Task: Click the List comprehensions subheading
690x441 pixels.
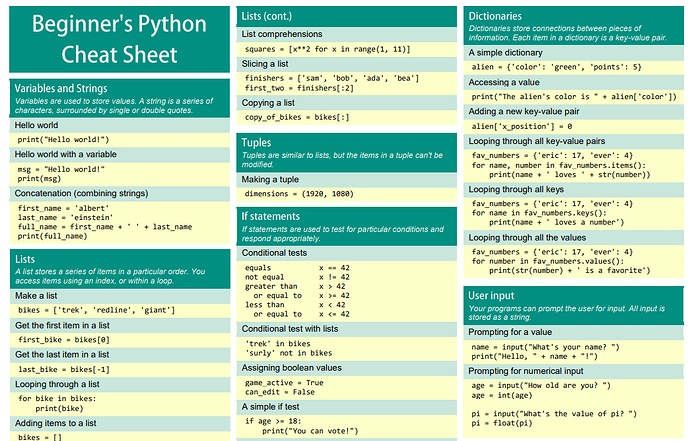Action: click(282, 34)
